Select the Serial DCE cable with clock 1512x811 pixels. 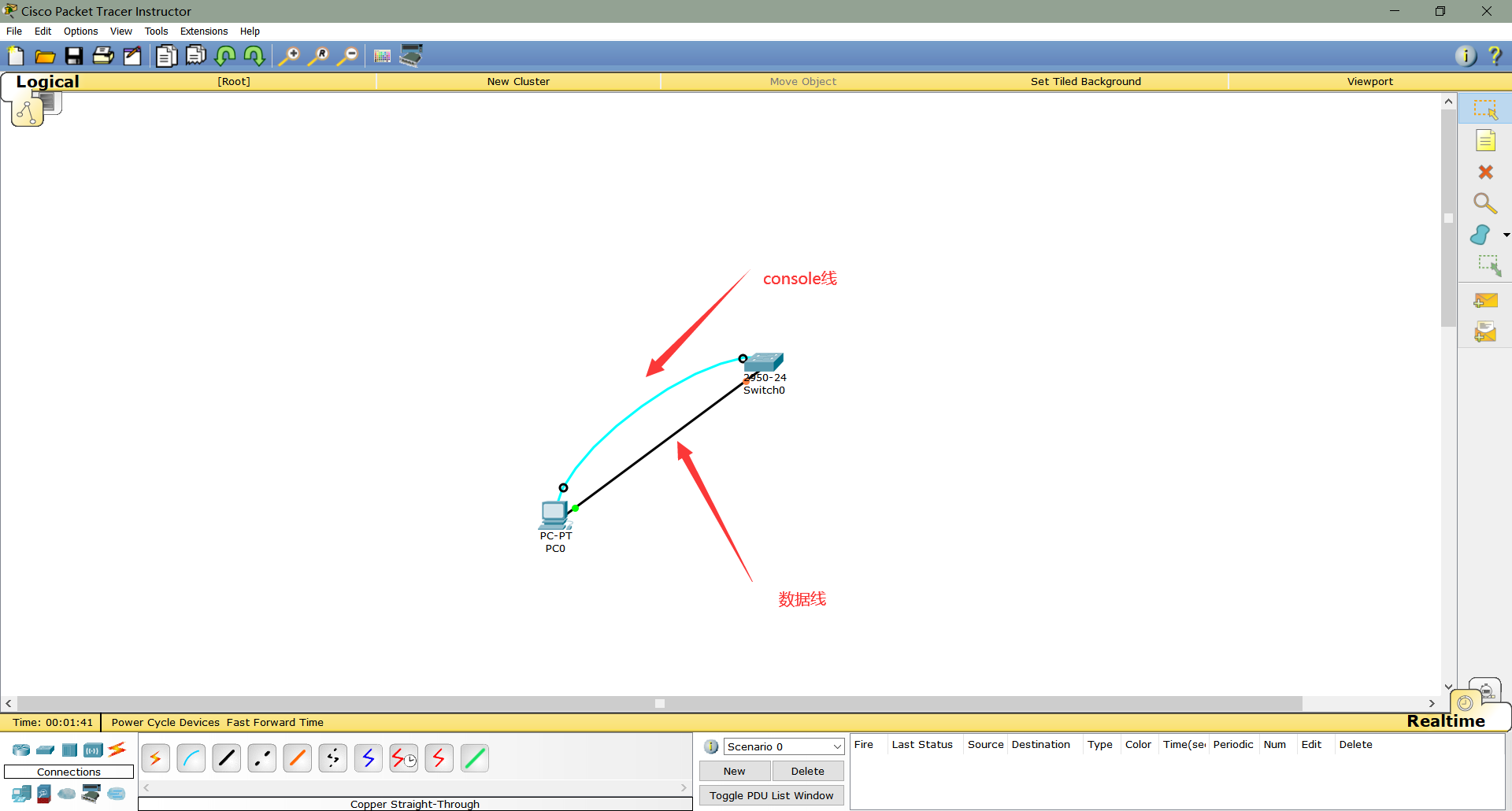[404, 758]
